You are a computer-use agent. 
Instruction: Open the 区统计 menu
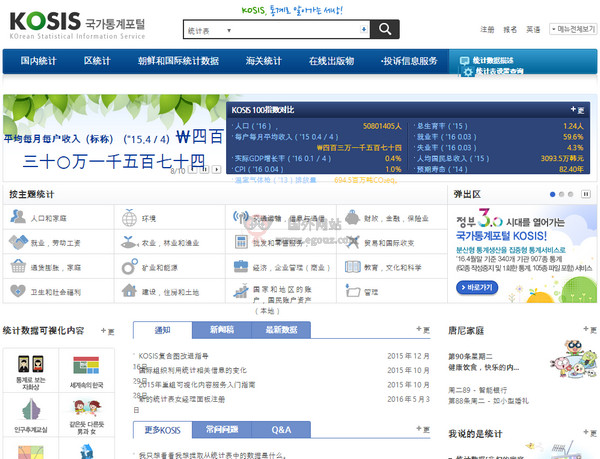[x=97, y=61]
